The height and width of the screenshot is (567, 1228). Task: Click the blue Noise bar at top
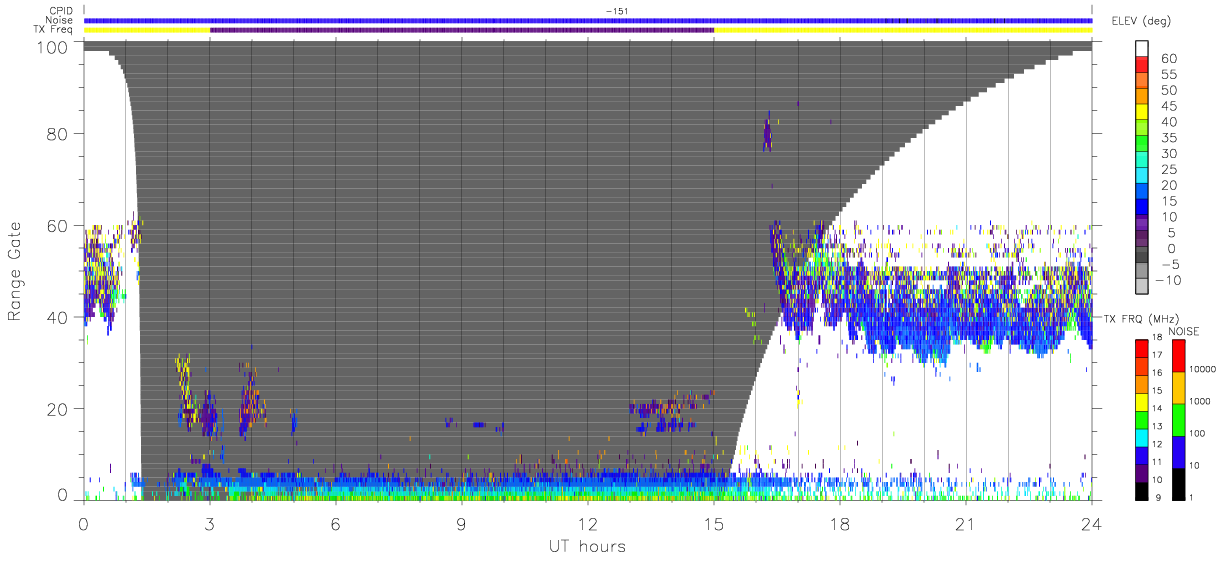588,20
